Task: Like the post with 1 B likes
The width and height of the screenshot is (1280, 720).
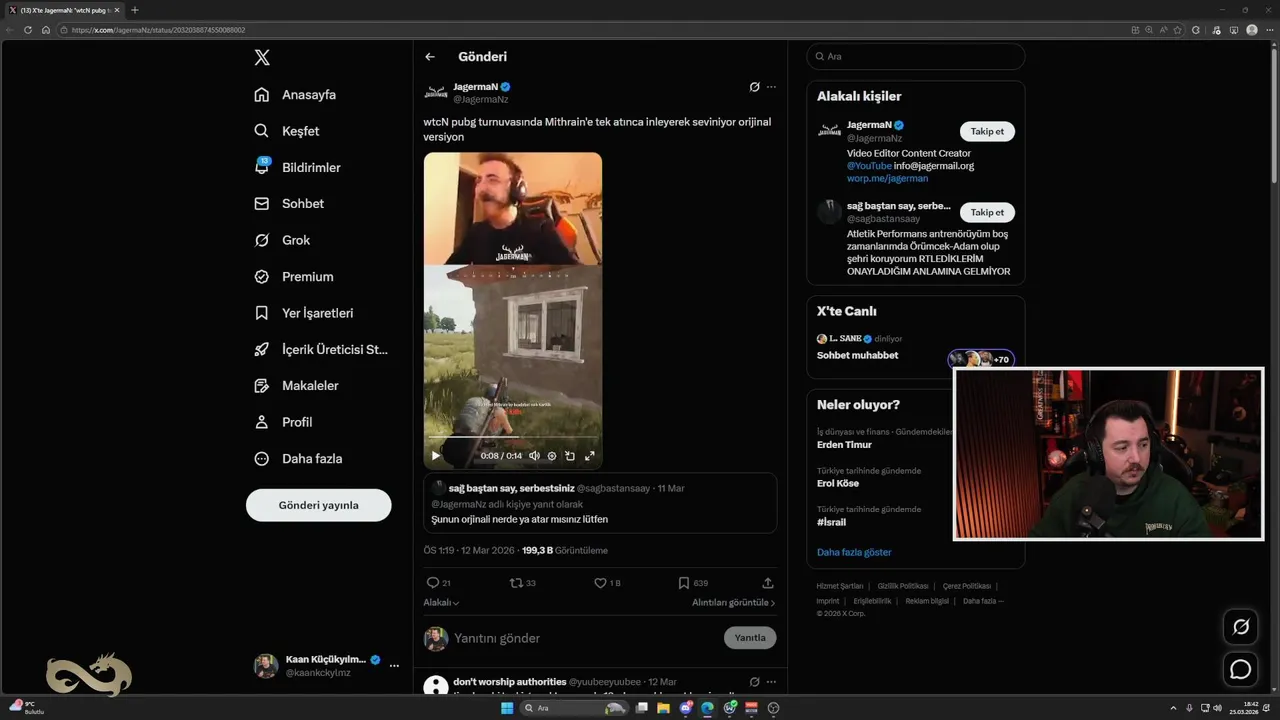Action: 607,583
